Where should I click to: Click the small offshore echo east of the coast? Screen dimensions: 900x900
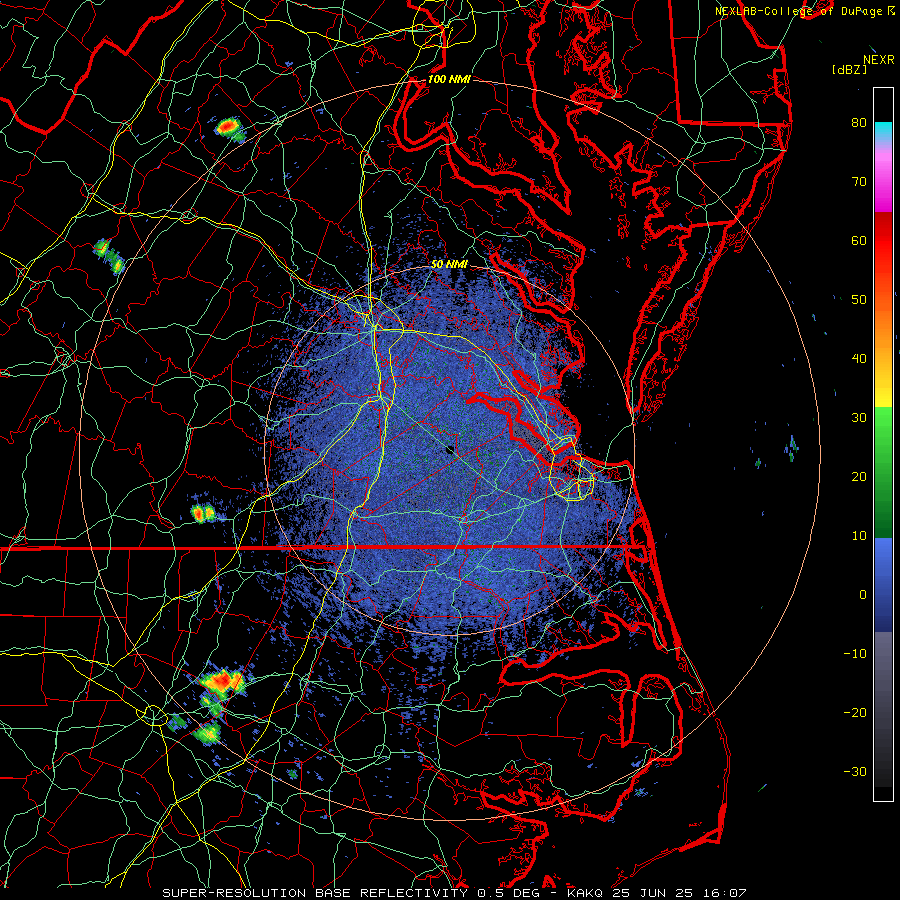(792, 448)
